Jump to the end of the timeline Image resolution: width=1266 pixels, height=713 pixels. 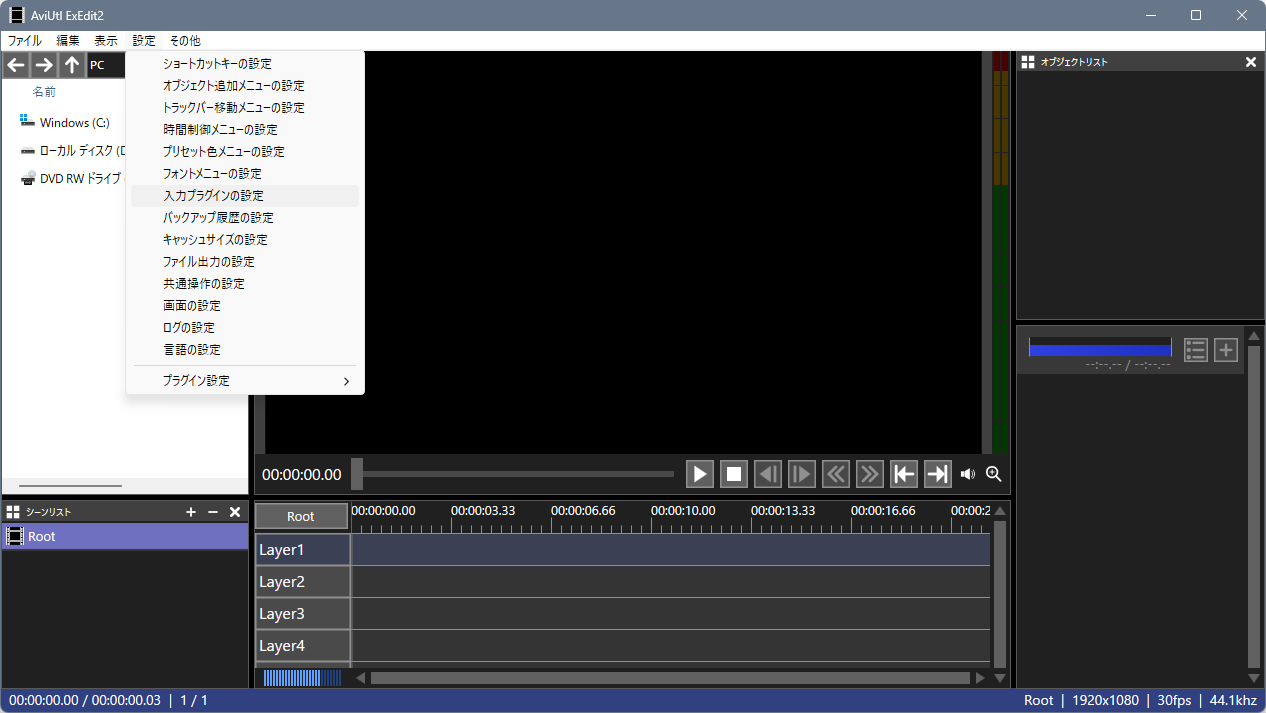pyautogui.click(x=937, y=474)
